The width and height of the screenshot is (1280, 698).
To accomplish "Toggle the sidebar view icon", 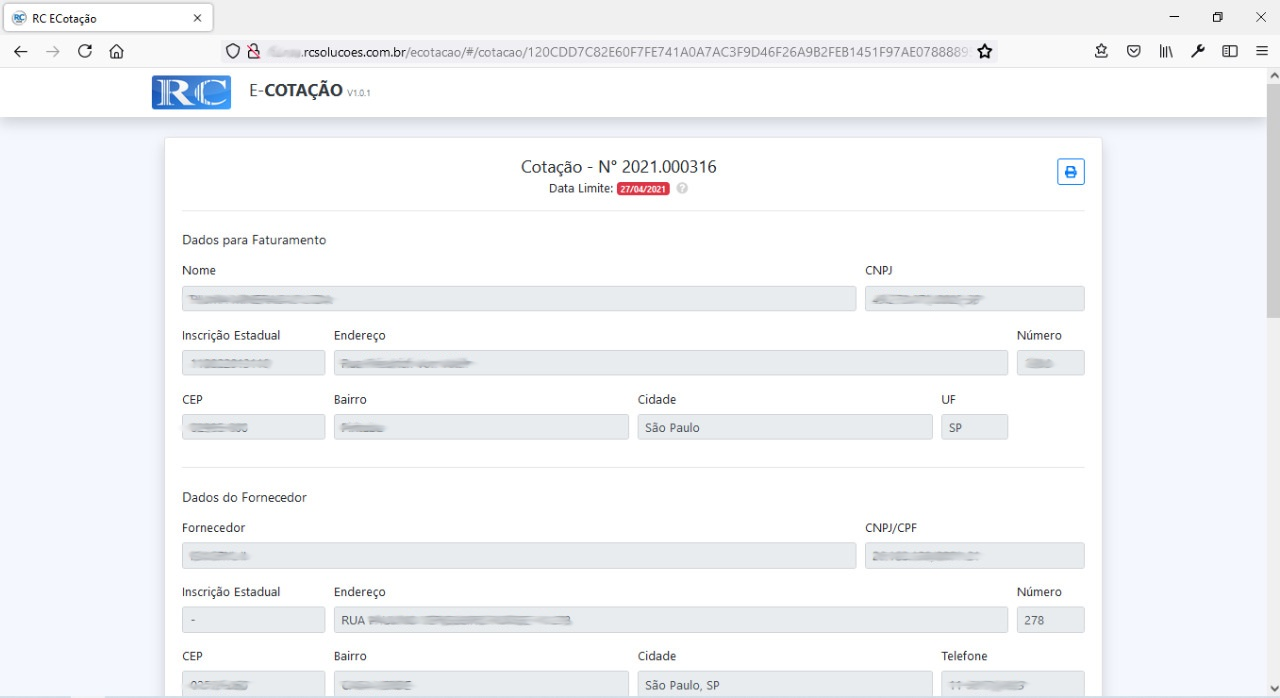I will [1230, 51].
